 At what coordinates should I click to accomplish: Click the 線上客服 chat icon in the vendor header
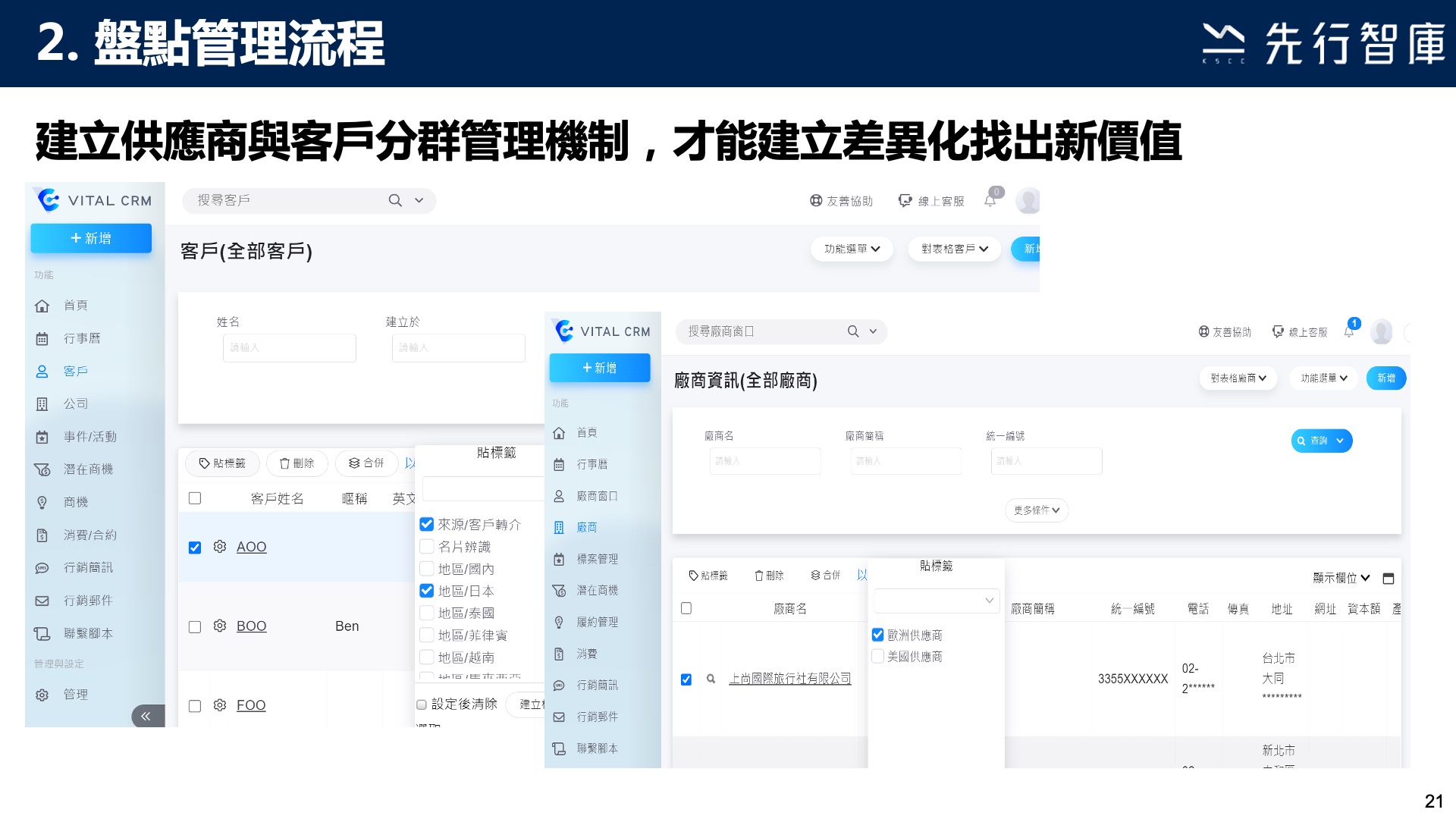click(x=1278, y=331)
